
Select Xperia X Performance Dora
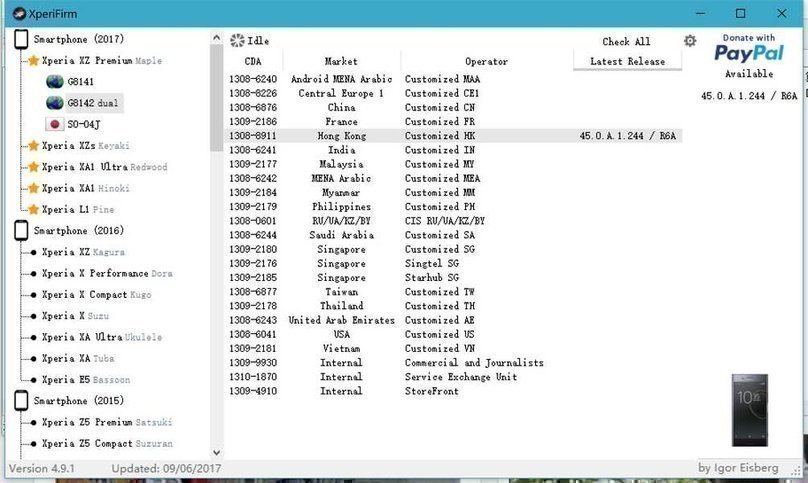click(107, 273)
